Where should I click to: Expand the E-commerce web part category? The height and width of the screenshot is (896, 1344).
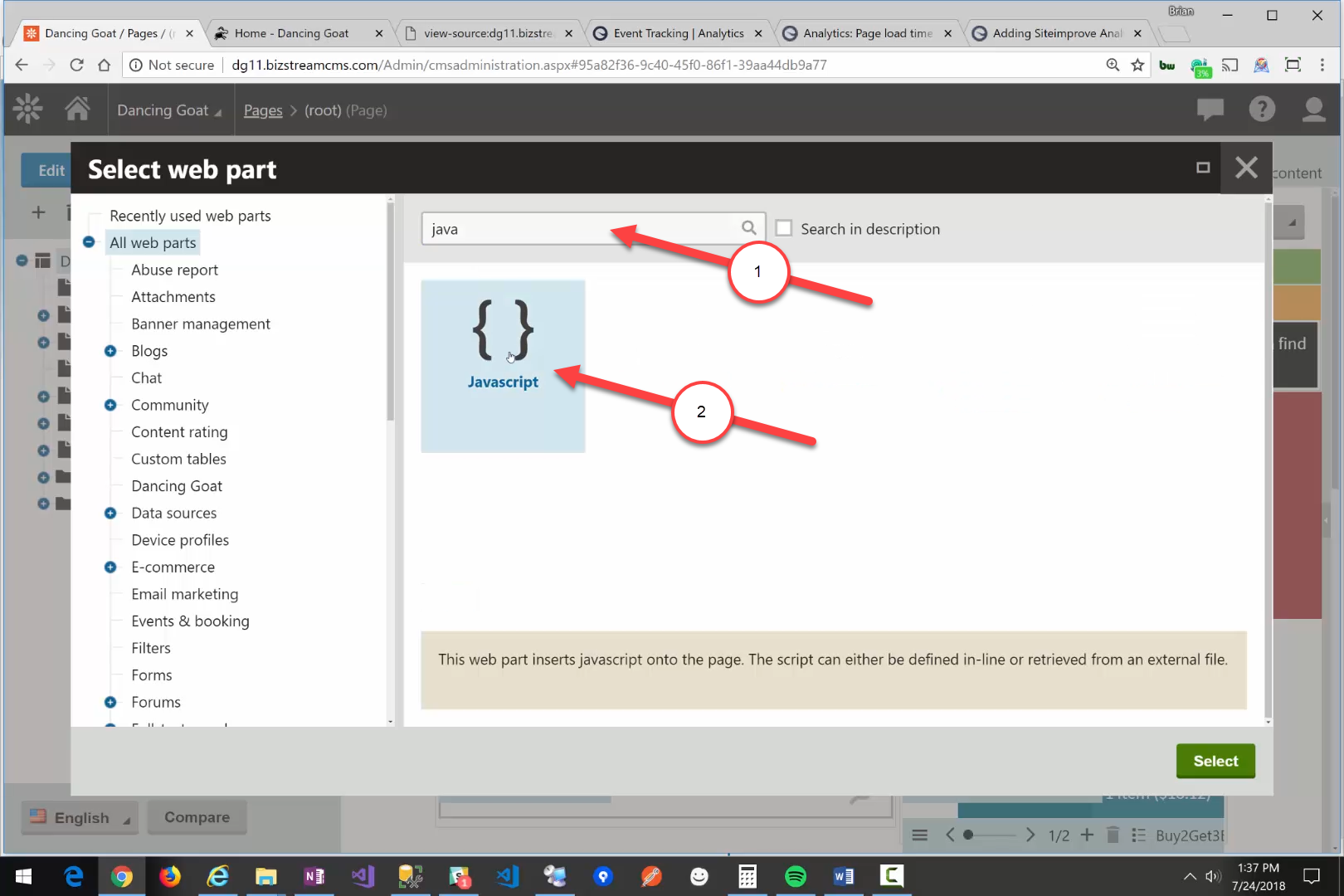point(110,567)
